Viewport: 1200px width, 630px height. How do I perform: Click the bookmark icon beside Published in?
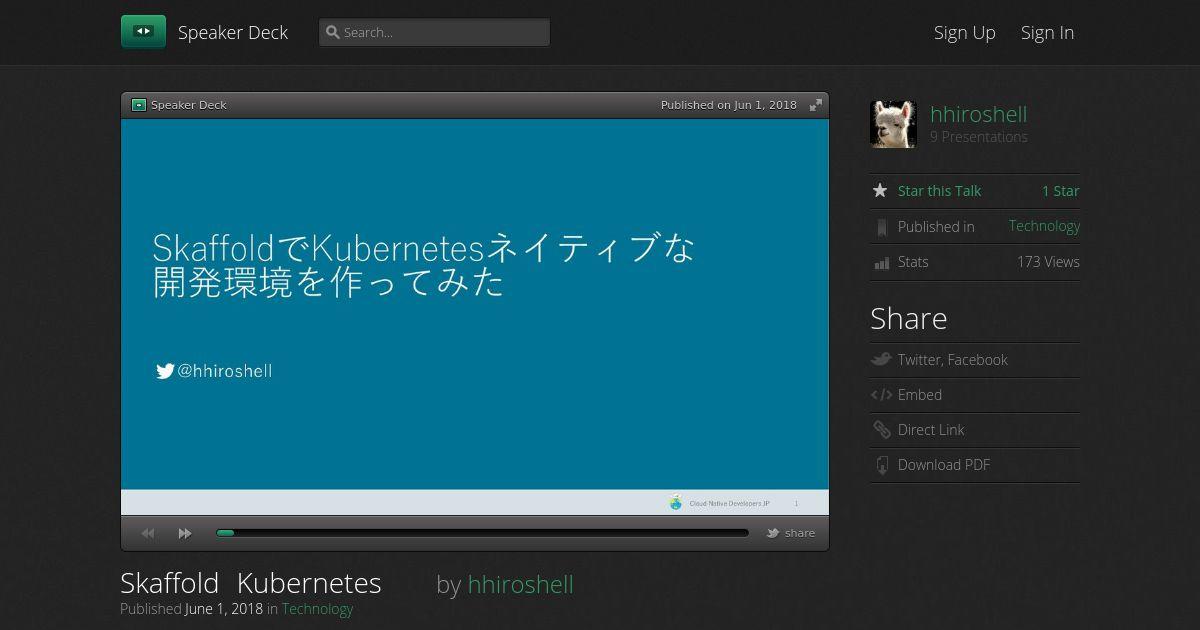point(881,227)
